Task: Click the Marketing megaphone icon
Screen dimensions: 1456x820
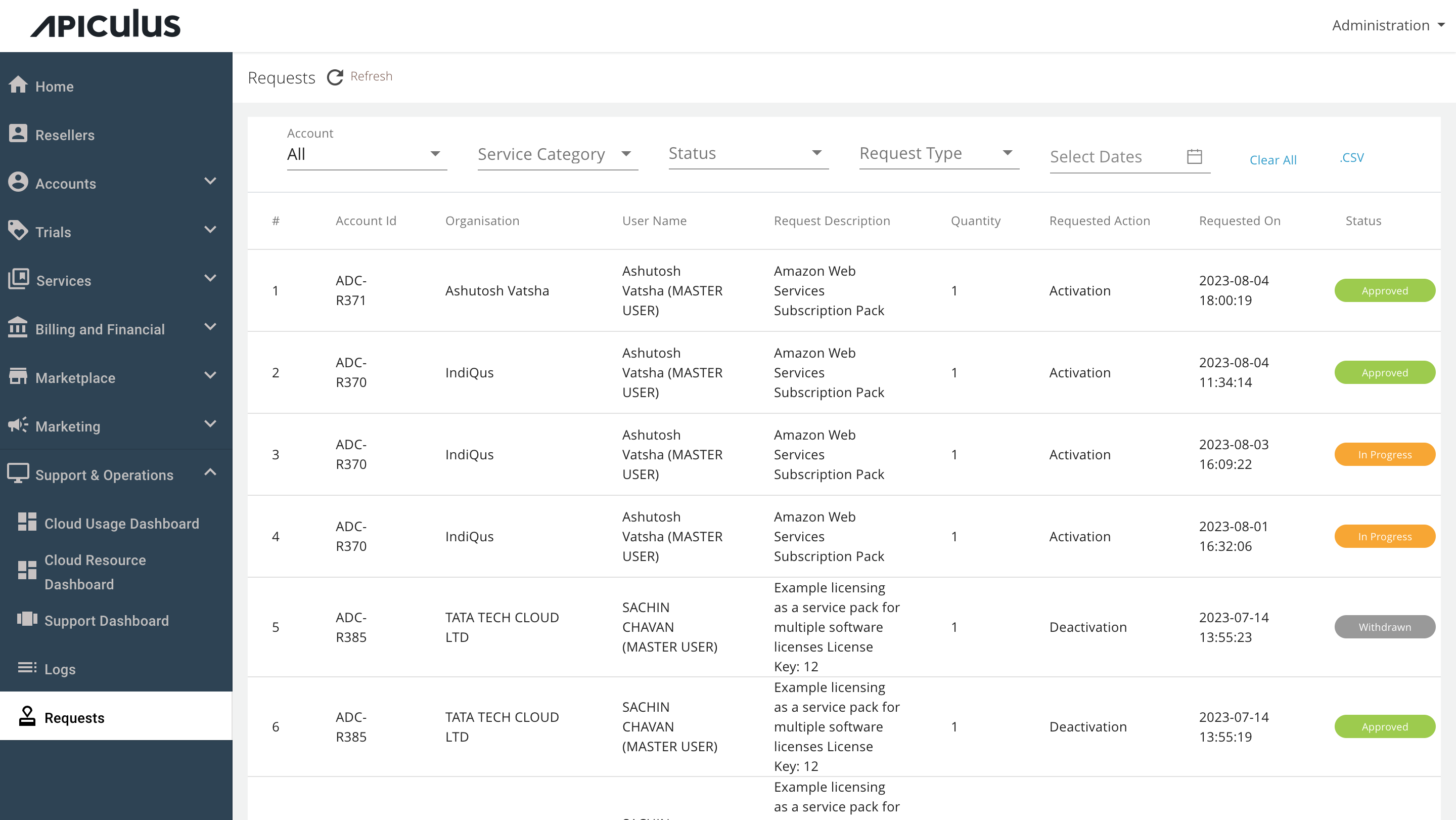Action: [x=18, y=425]
